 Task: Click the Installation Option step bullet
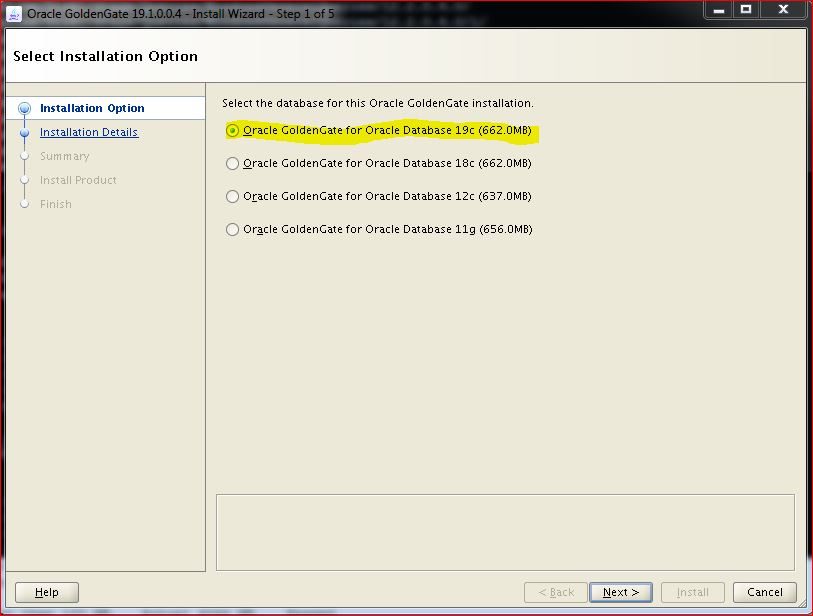click(x=25, y=108)
